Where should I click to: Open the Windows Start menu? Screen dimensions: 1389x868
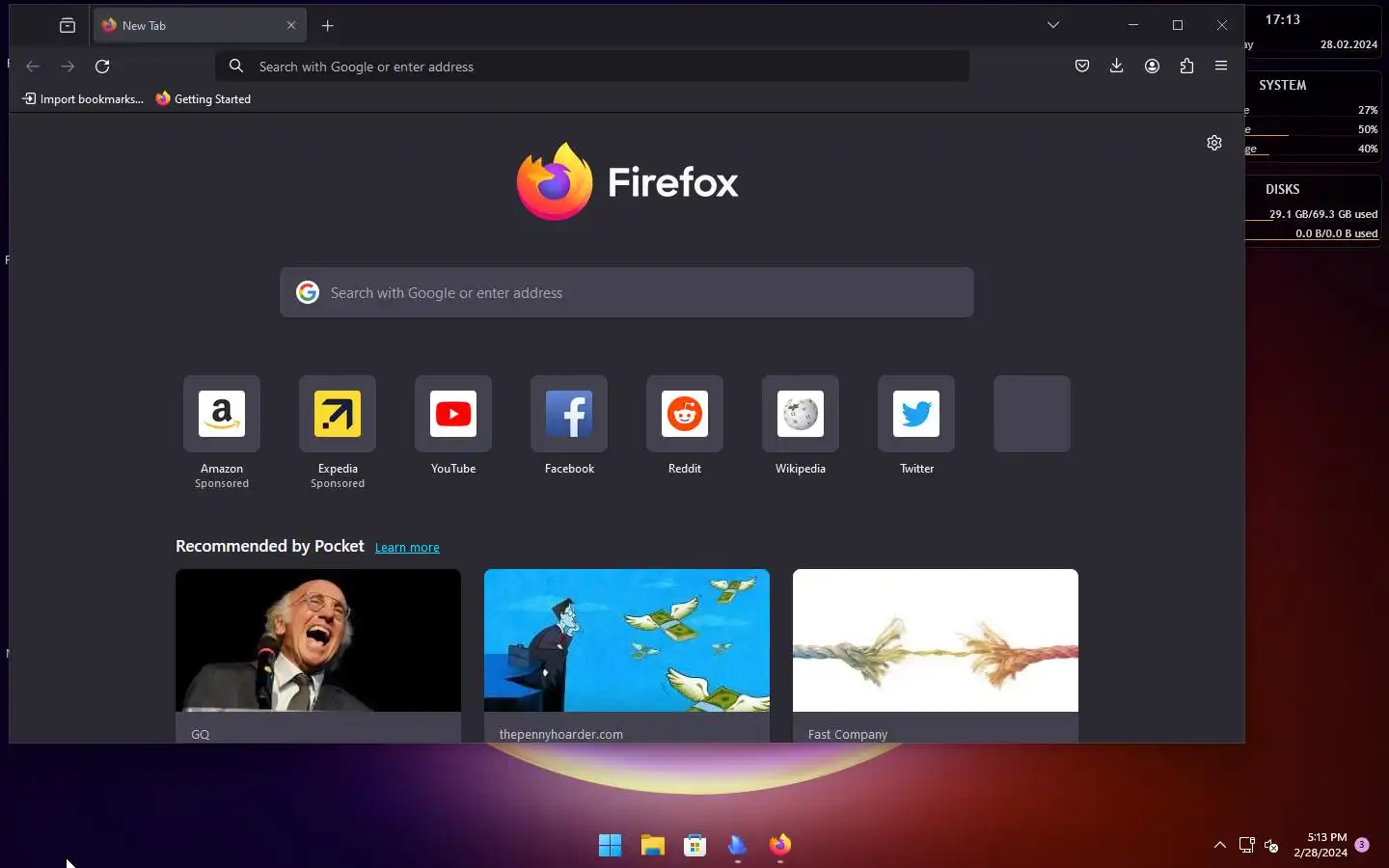pos(610,846)
